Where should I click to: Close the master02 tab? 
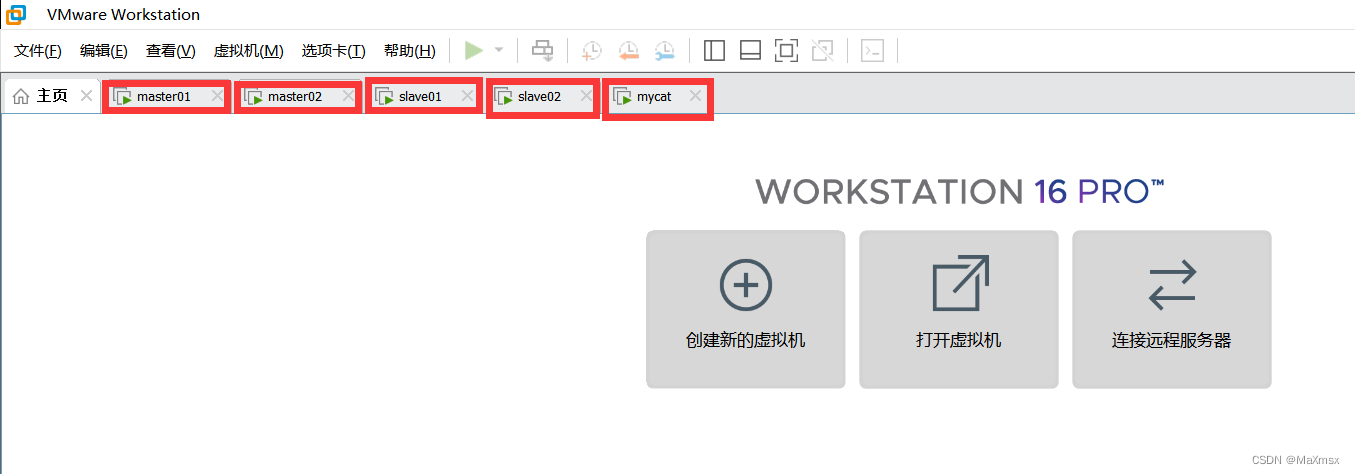(348, 96)
